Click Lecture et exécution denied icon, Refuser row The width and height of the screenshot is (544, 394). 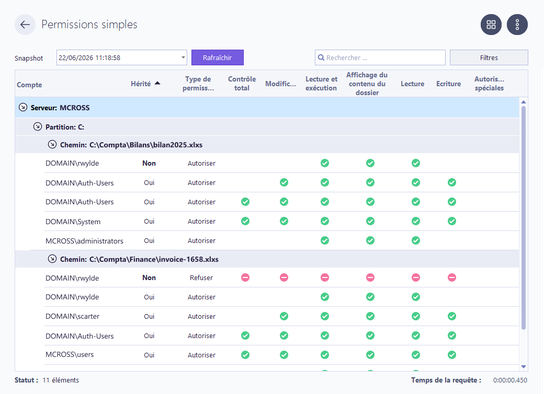[325, 277]
